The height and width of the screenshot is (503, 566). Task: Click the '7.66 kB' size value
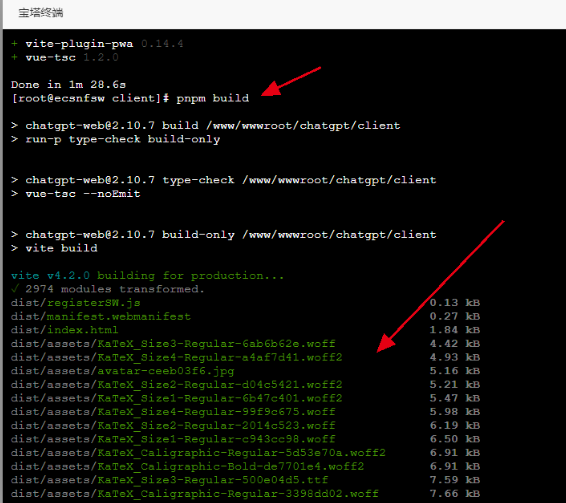455,493
